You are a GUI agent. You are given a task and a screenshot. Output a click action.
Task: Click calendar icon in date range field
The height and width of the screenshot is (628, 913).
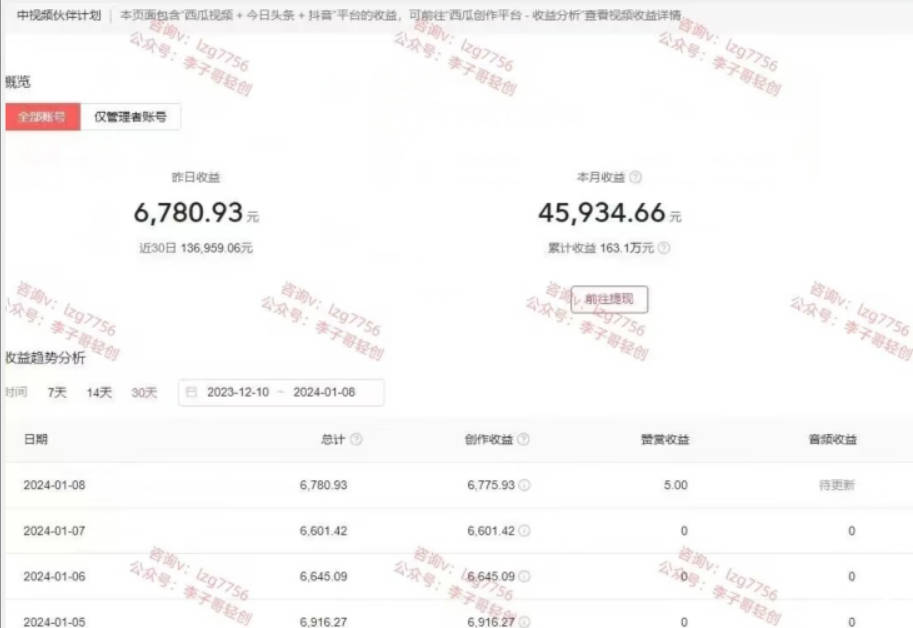click(x=191, y=392)
